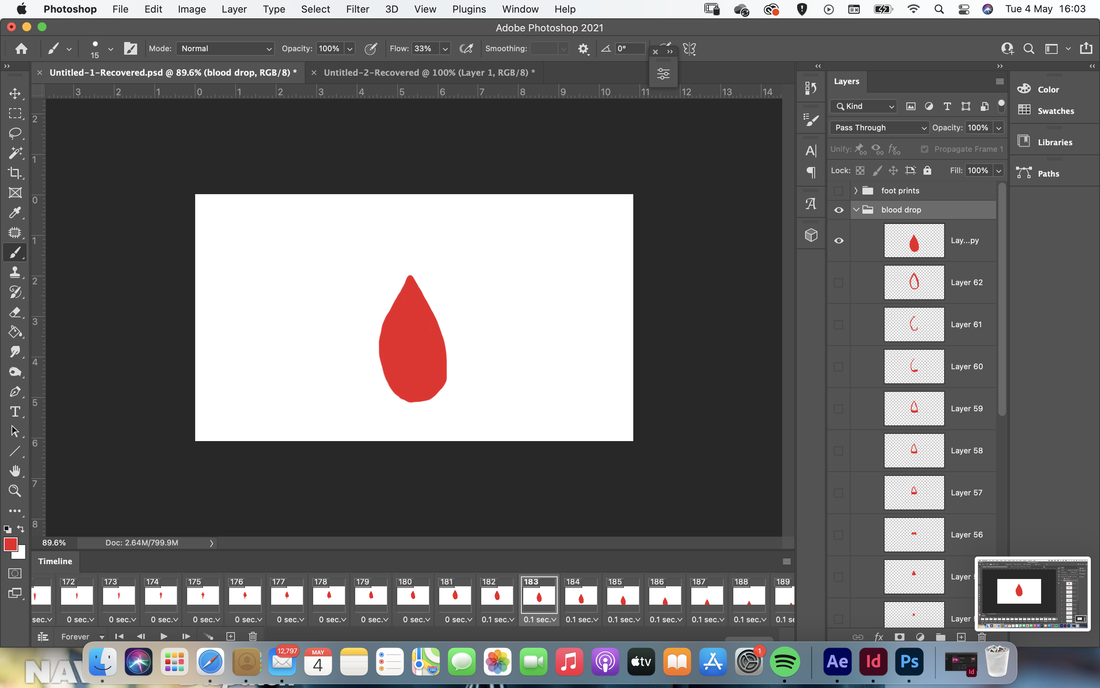Open the brush Mode Normal dropdown
The width and height of the screenshot is (1100, 688).
tap(224, 48)
